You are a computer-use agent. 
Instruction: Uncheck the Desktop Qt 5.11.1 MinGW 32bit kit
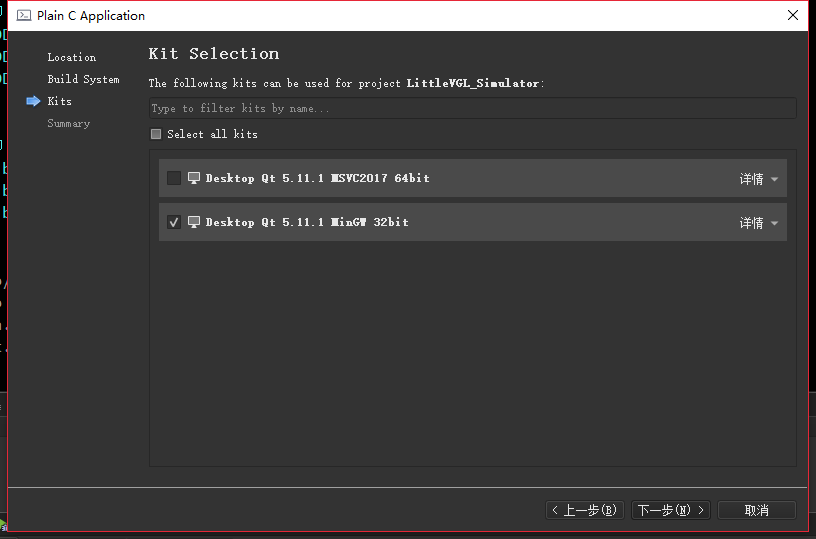(x=174, y=222)
